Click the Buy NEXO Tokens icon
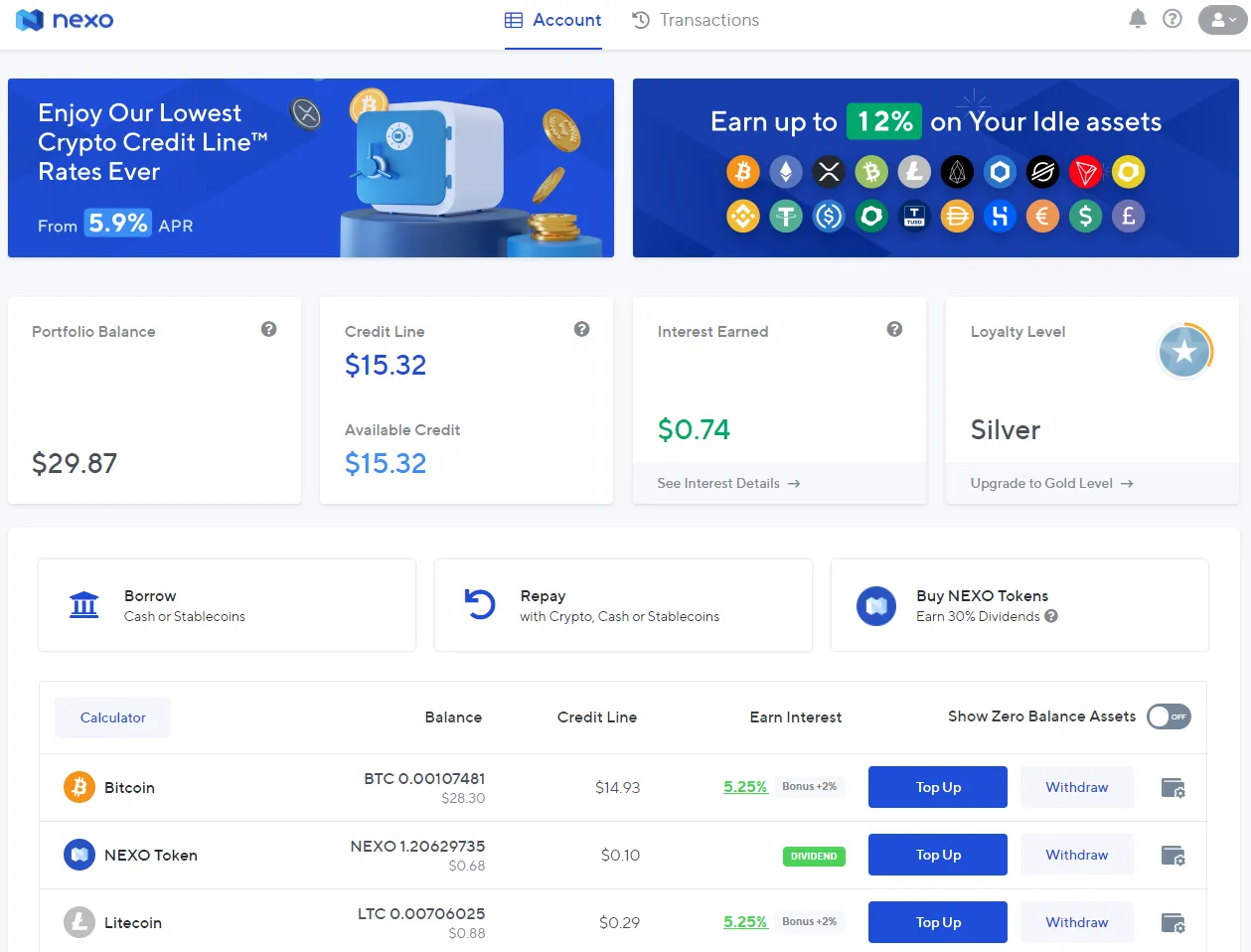Viewport: 1251px width, 952px height. click(876, 605)
